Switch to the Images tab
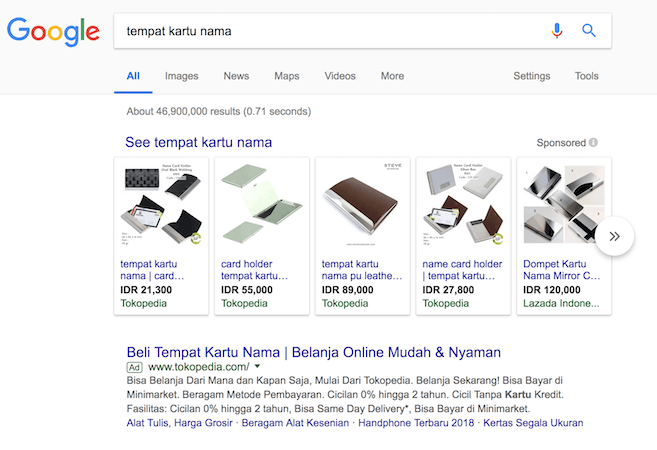The width and height of the screenshot is (657, 450). coord(181,76)
